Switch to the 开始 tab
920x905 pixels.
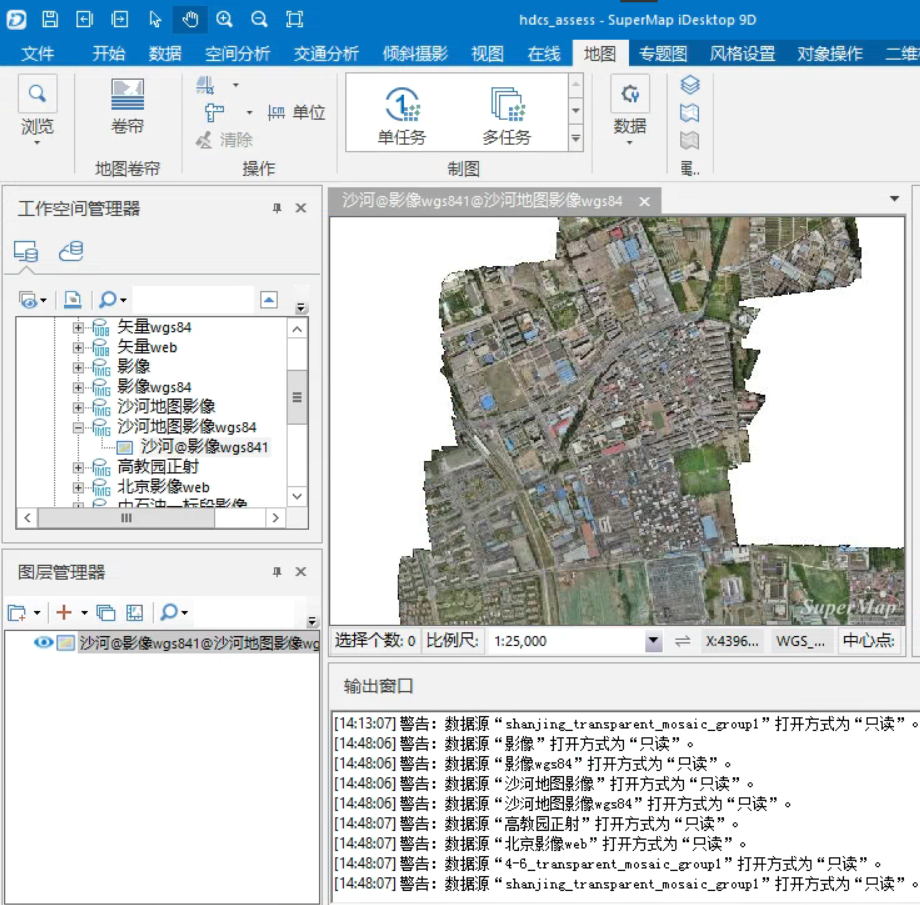pos(109,54)
